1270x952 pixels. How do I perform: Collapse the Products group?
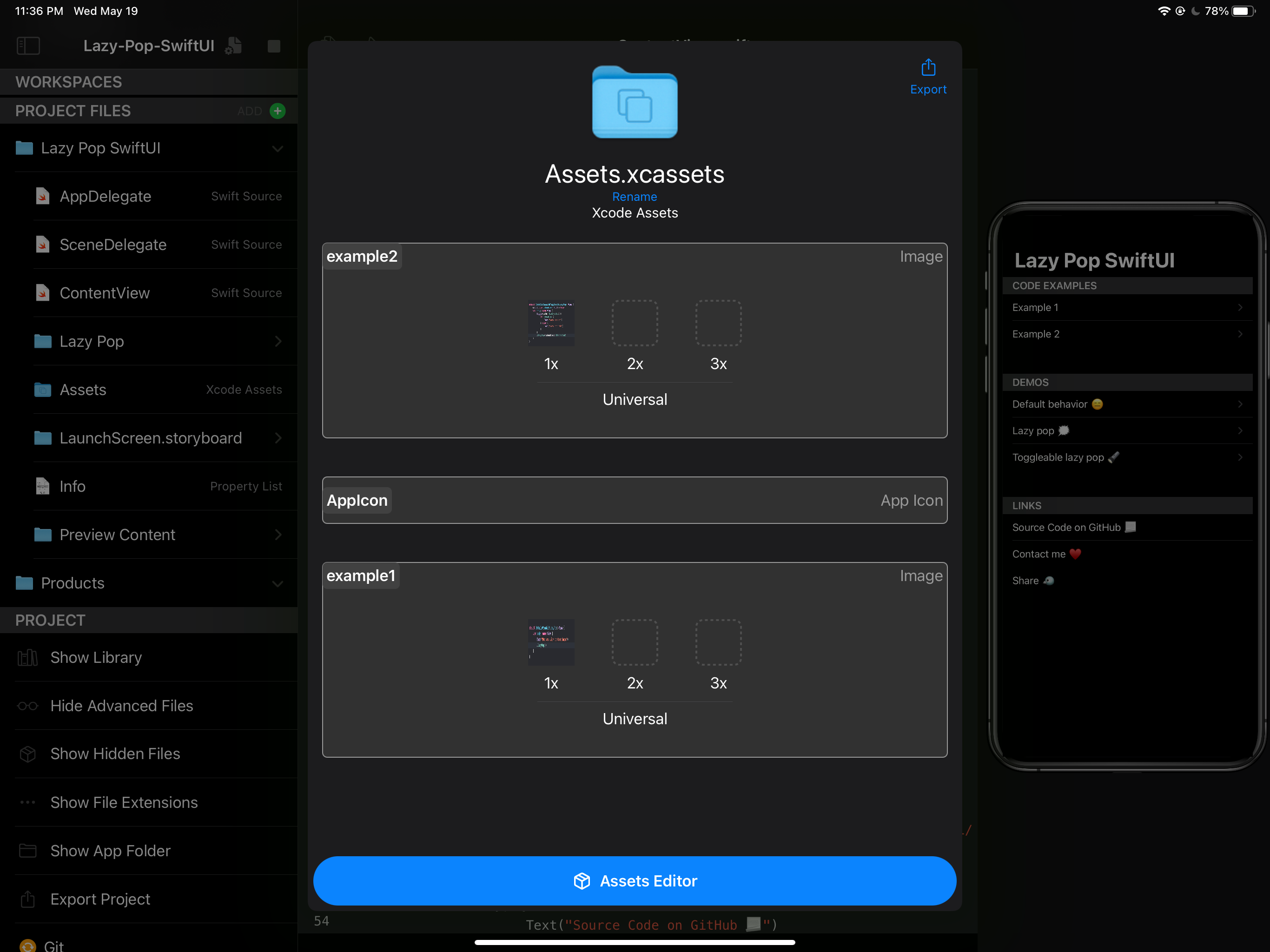pos(278,583)
